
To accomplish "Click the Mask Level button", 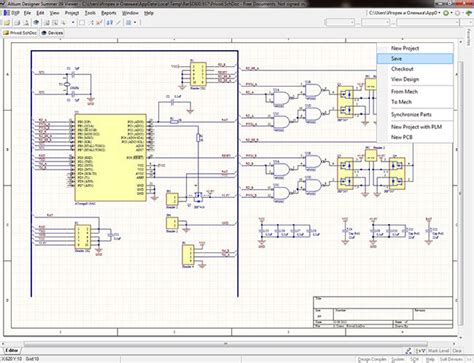I will tap(438, 351).
